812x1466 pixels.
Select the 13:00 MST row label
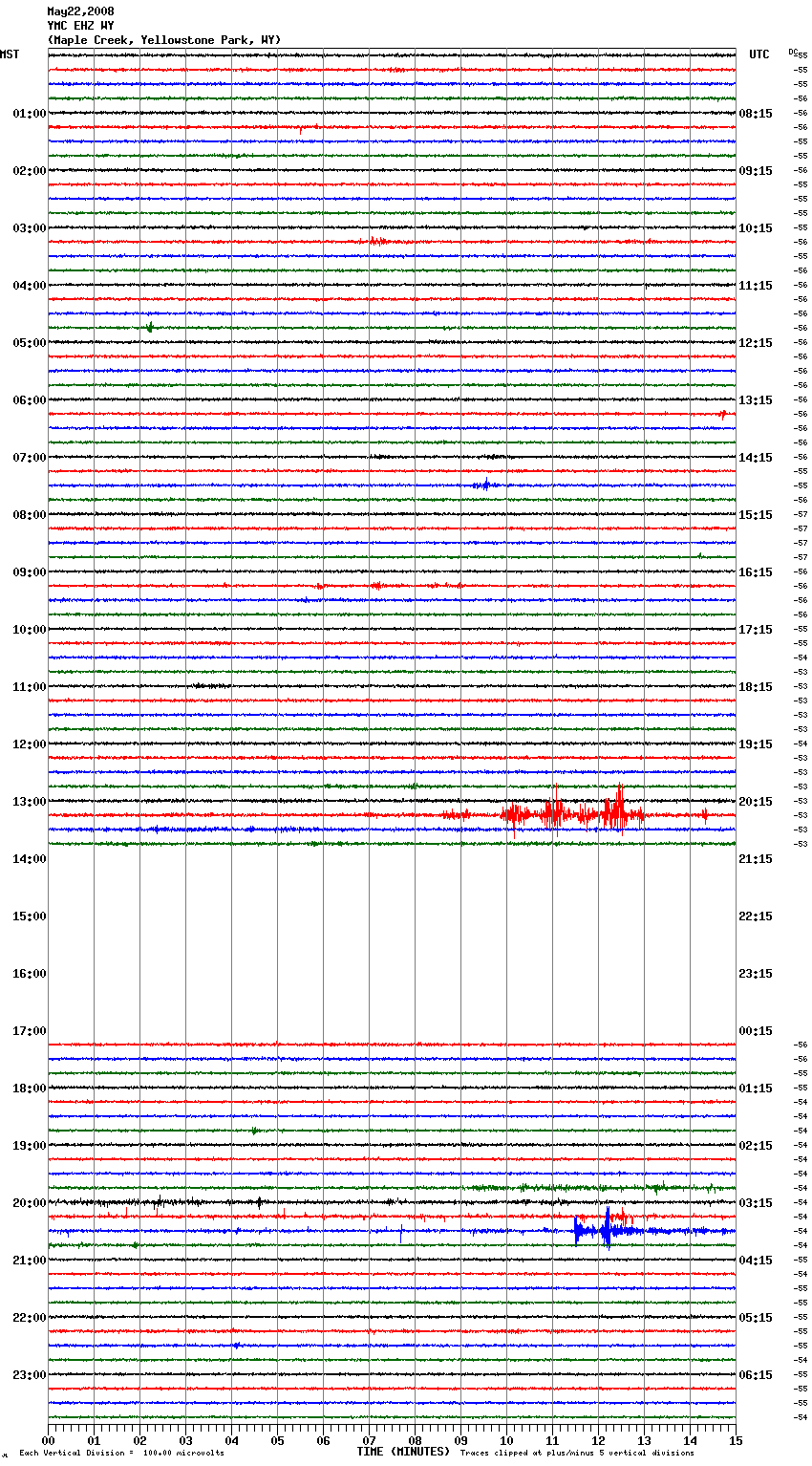[x=30, y=802]
